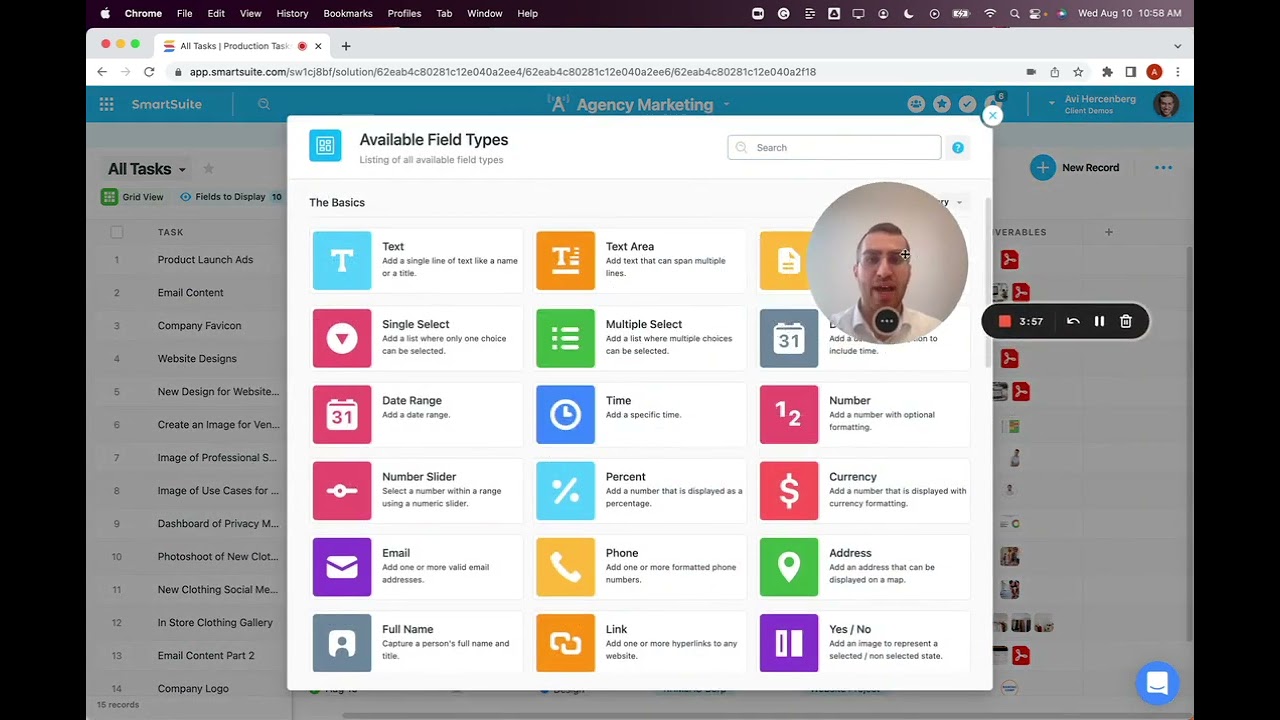Switch to the All Tasks browser tab
Viewport: 1280px width, 720px height.
click(x=243, y=46)
